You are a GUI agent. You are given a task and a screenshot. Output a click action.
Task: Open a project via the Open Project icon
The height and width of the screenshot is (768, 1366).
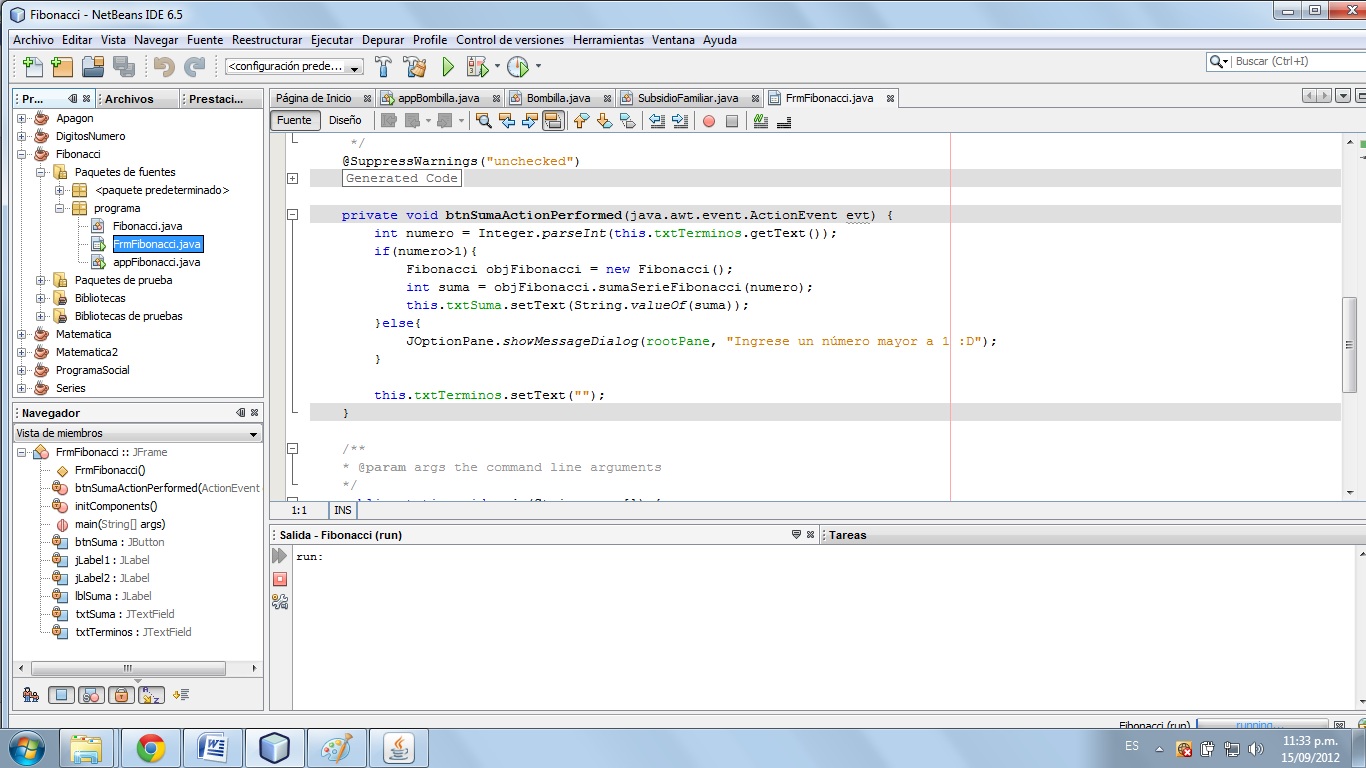tap(90, 66)
